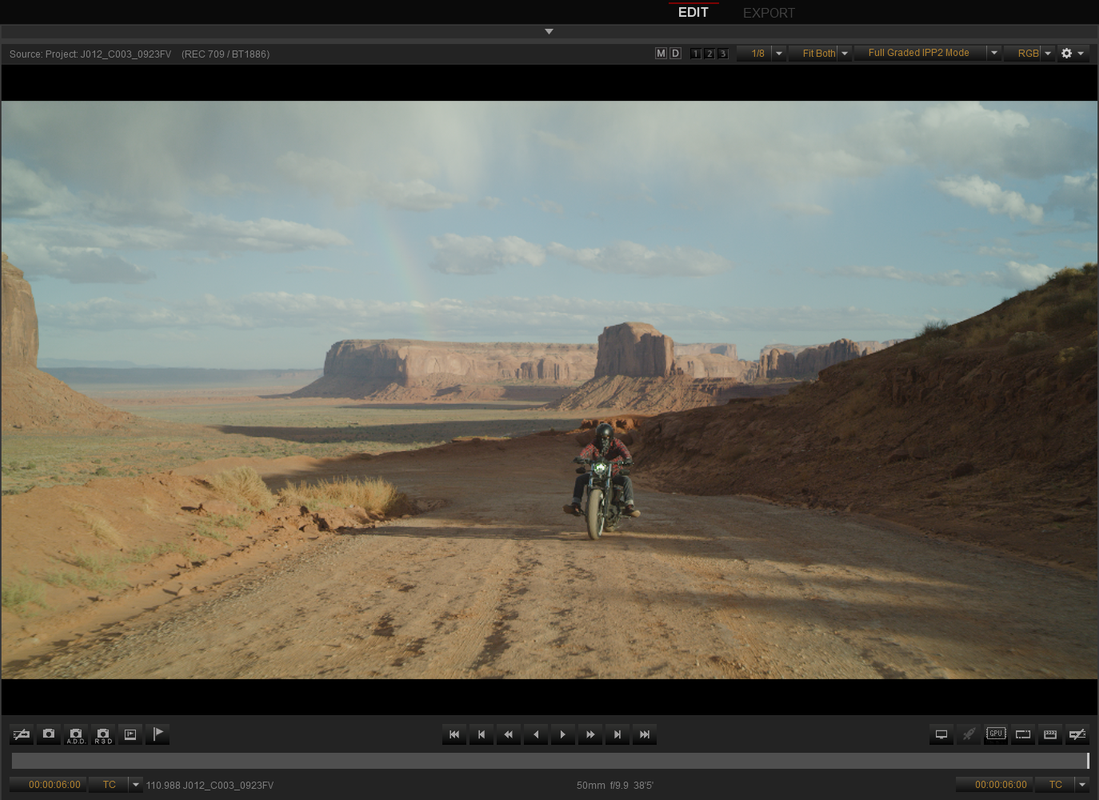Screen dimensions: 1099x800
Task: Expand the Fit Both dropdown arrow
Action: (845, 53)
